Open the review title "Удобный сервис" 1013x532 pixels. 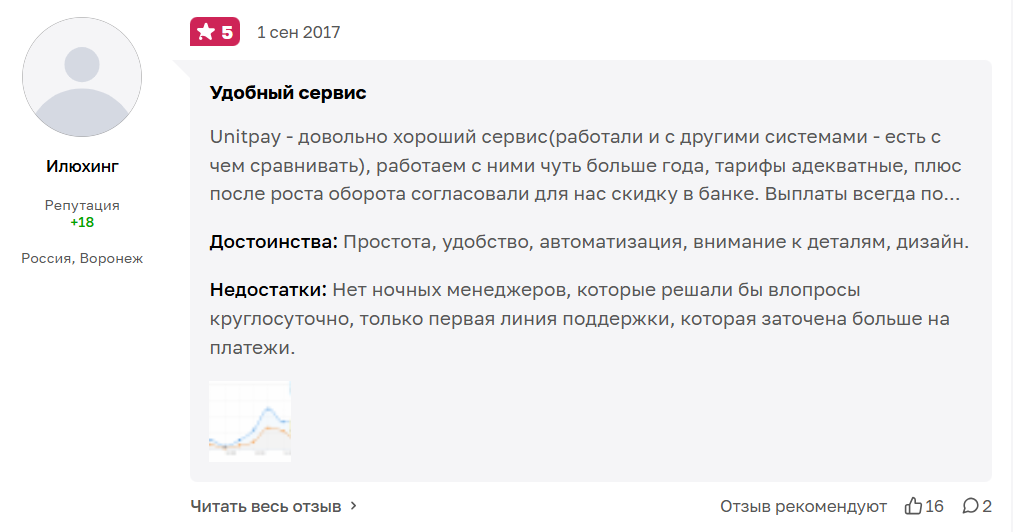point(288,93)
